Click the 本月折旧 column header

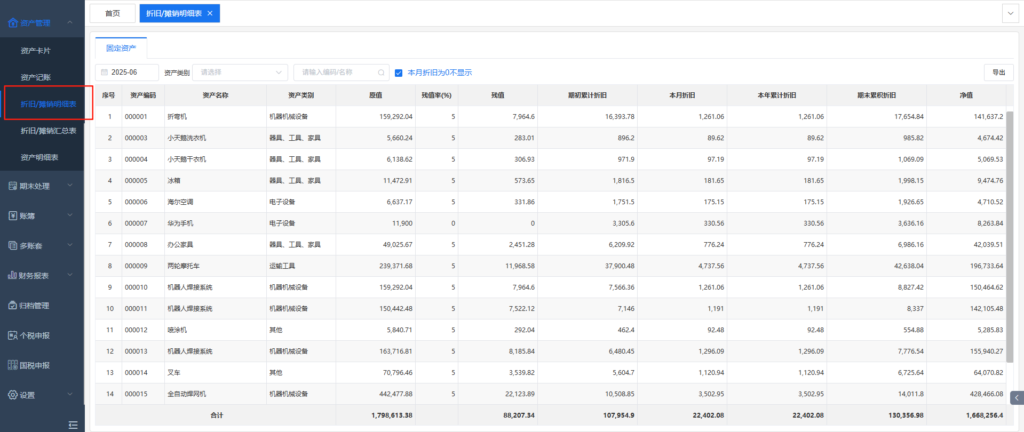coord(682,95)
